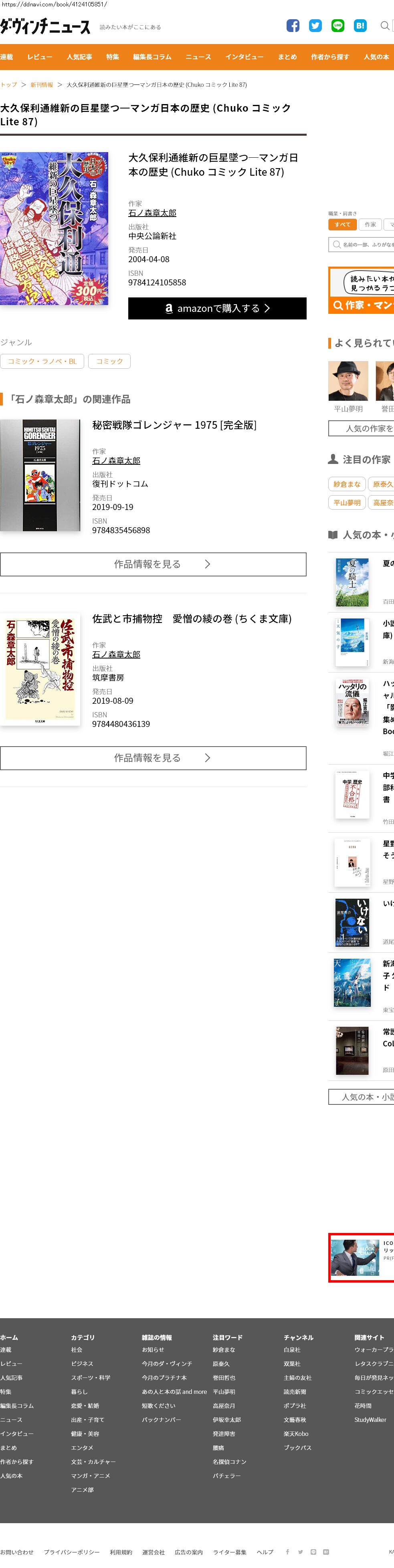Viewport: 394px width, 1568px height.
Task: Click the 紗倉まな featured author tag
Action: coord(346,484)
